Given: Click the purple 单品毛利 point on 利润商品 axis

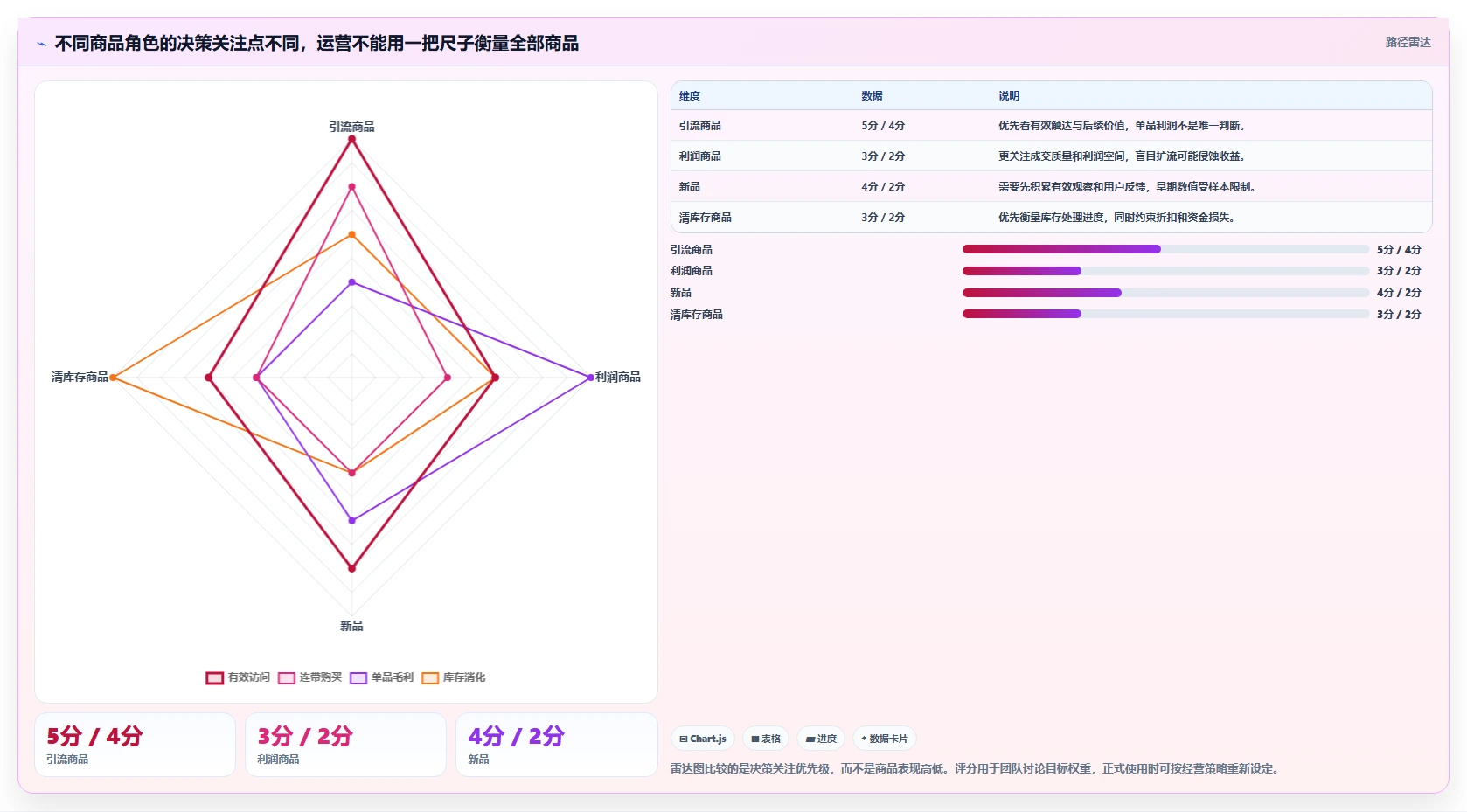Looking at the screenshot, I should (590, 378).
